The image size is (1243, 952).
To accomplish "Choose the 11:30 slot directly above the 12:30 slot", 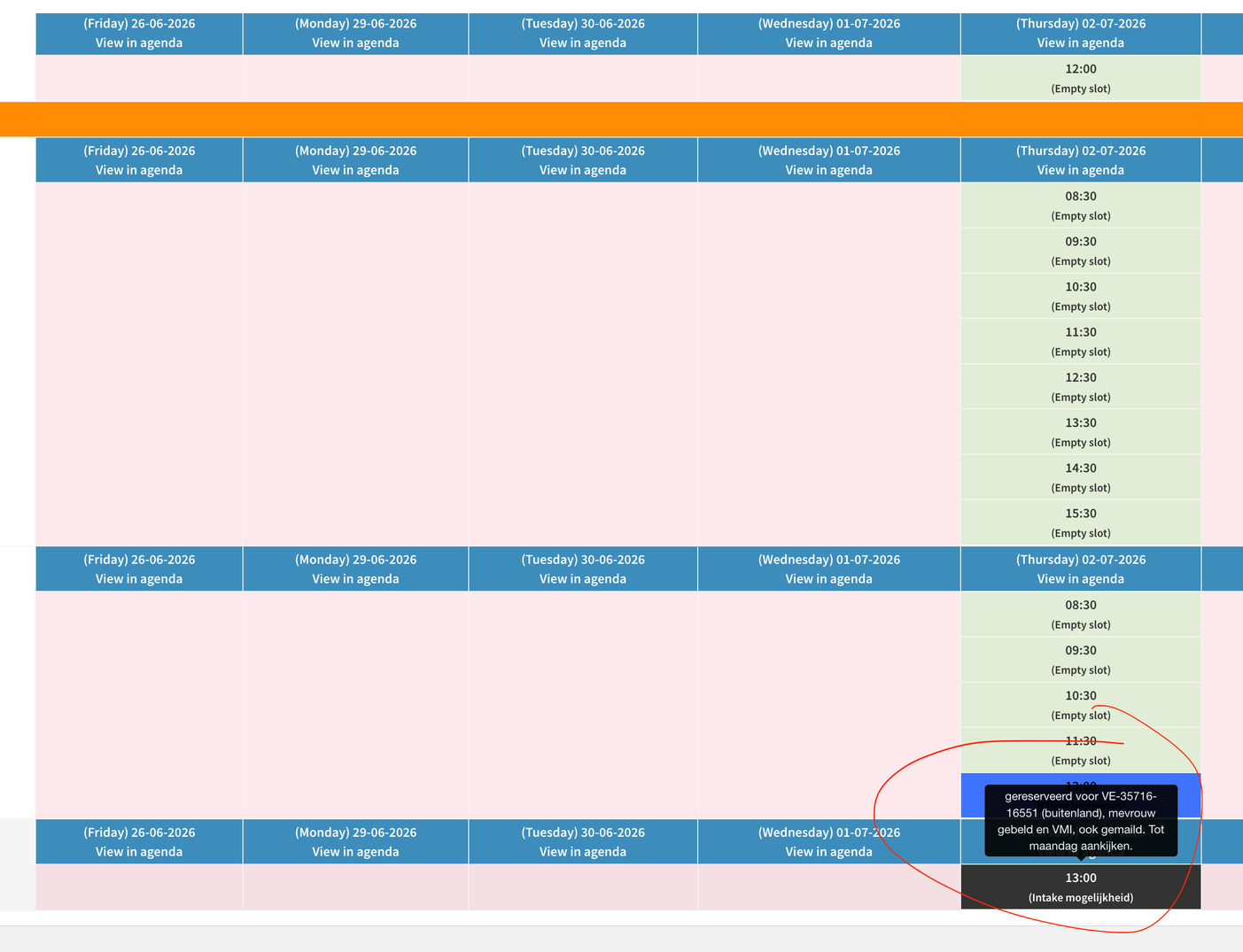I will click(x=1080, y=341).
